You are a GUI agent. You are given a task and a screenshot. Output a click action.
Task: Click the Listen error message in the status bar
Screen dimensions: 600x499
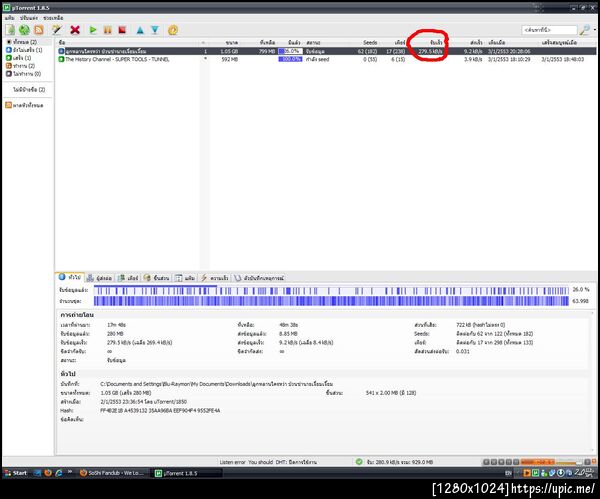pos(246,462)
